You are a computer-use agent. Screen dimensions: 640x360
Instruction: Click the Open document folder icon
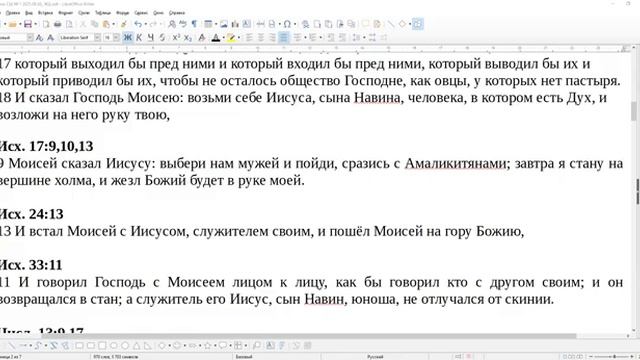point(13,24)
